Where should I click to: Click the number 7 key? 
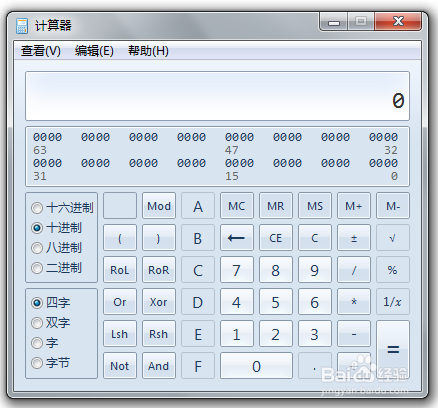pos(237,270)
